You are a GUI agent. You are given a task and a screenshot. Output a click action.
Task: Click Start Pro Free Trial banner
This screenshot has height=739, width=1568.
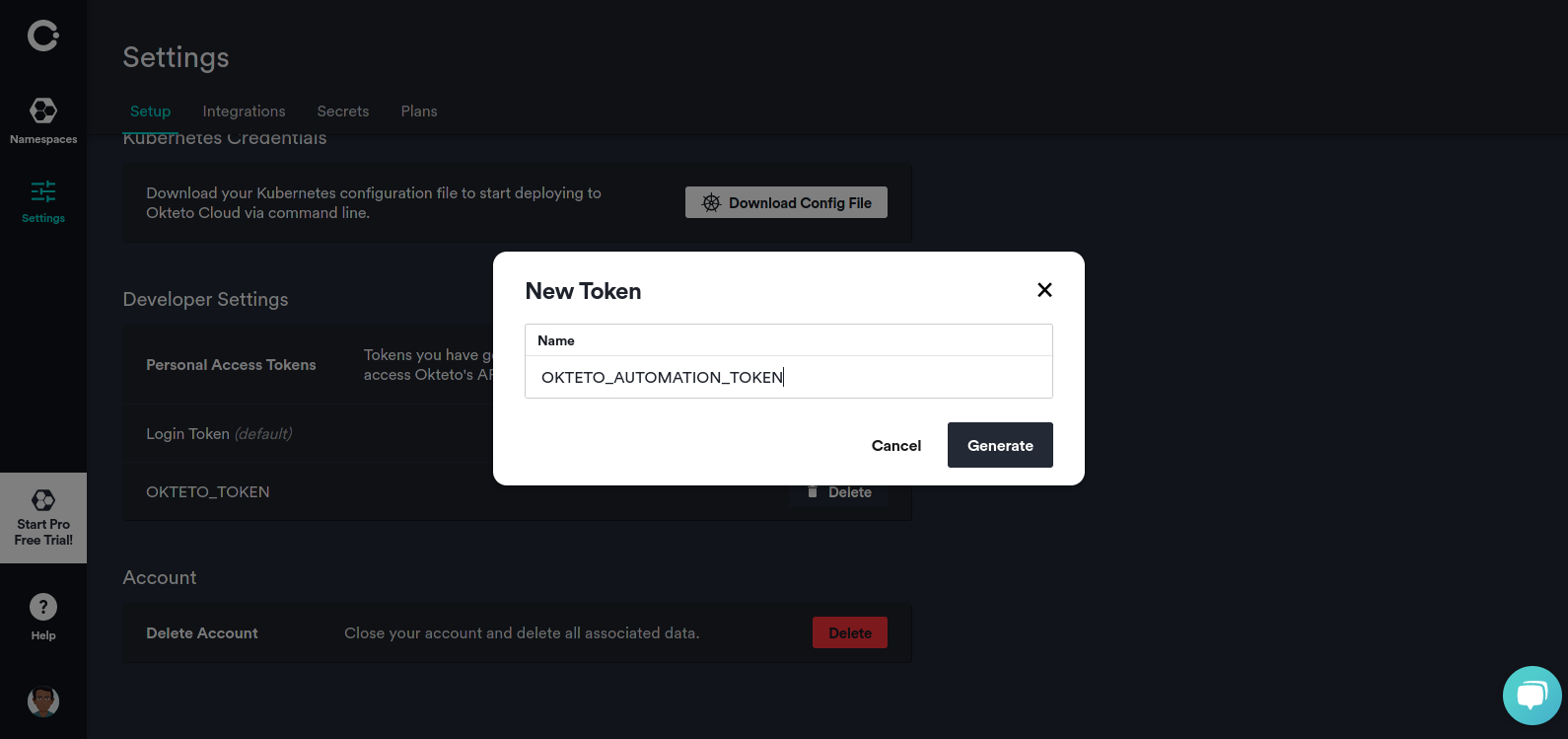43,518
